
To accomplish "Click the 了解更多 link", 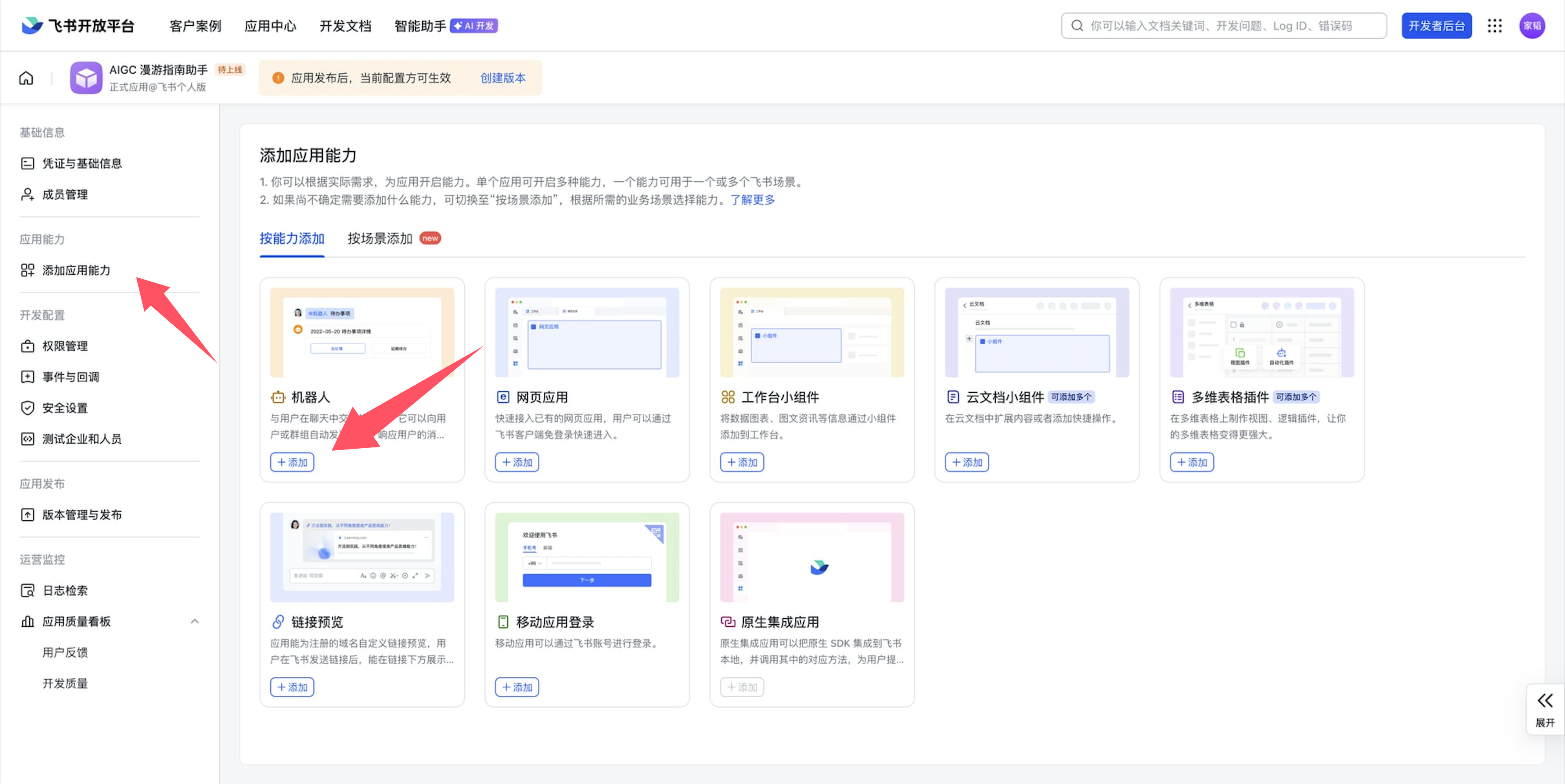I will tap(752, 200).
